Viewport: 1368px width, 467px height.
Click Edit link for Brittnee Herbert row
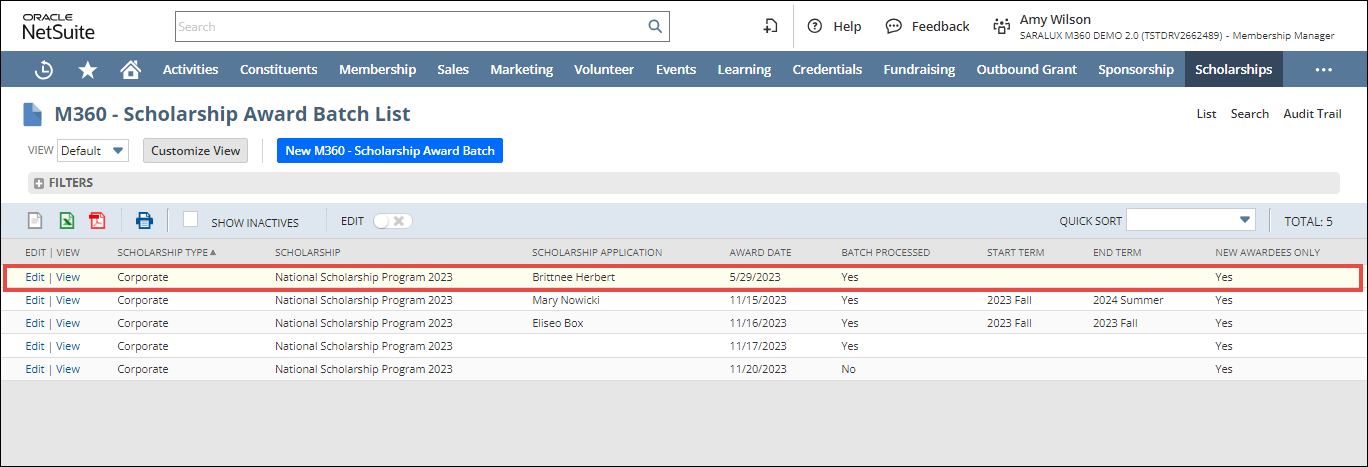point(35,277)
